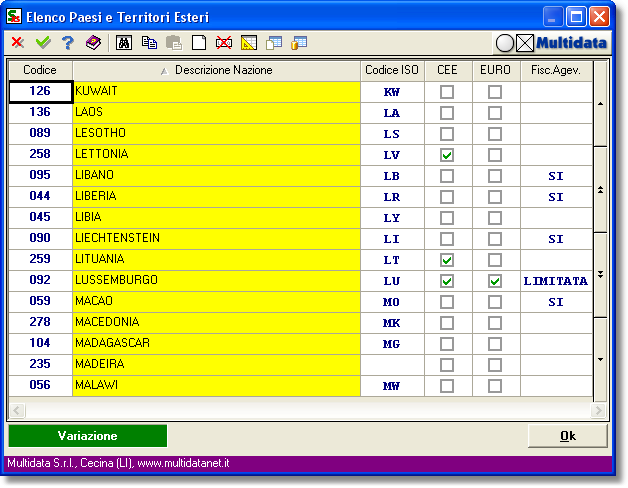The image size is (628, 488).
Task: Check EURO checkbox for MACAO
Action: tap(495, 302)
